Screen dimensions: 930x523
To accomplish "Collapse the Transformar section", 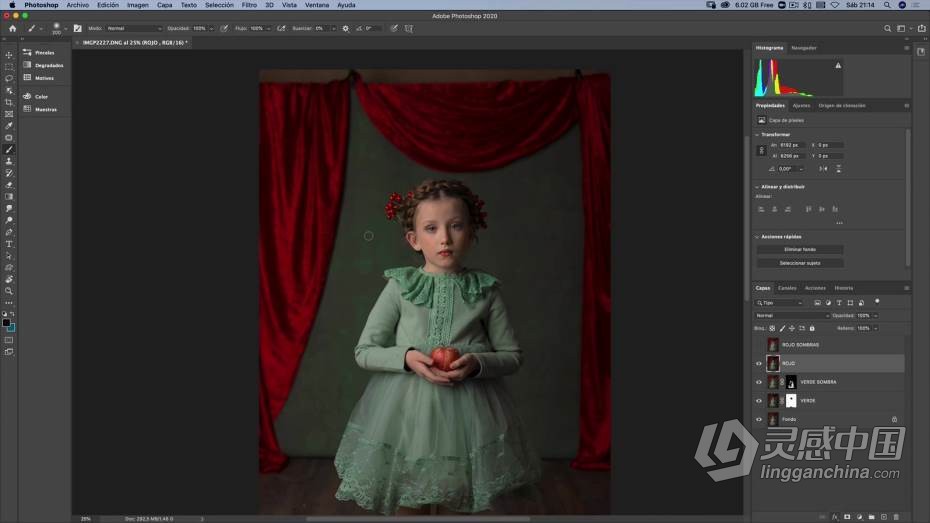I will (757, 135).
